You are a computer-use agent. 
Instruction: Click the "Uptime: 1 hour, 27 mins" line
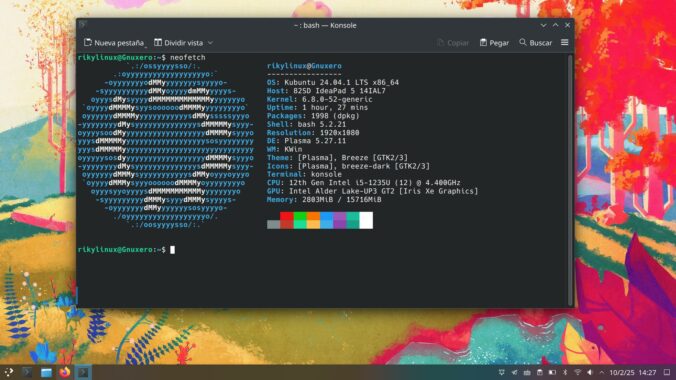click(x=317, y=107)
